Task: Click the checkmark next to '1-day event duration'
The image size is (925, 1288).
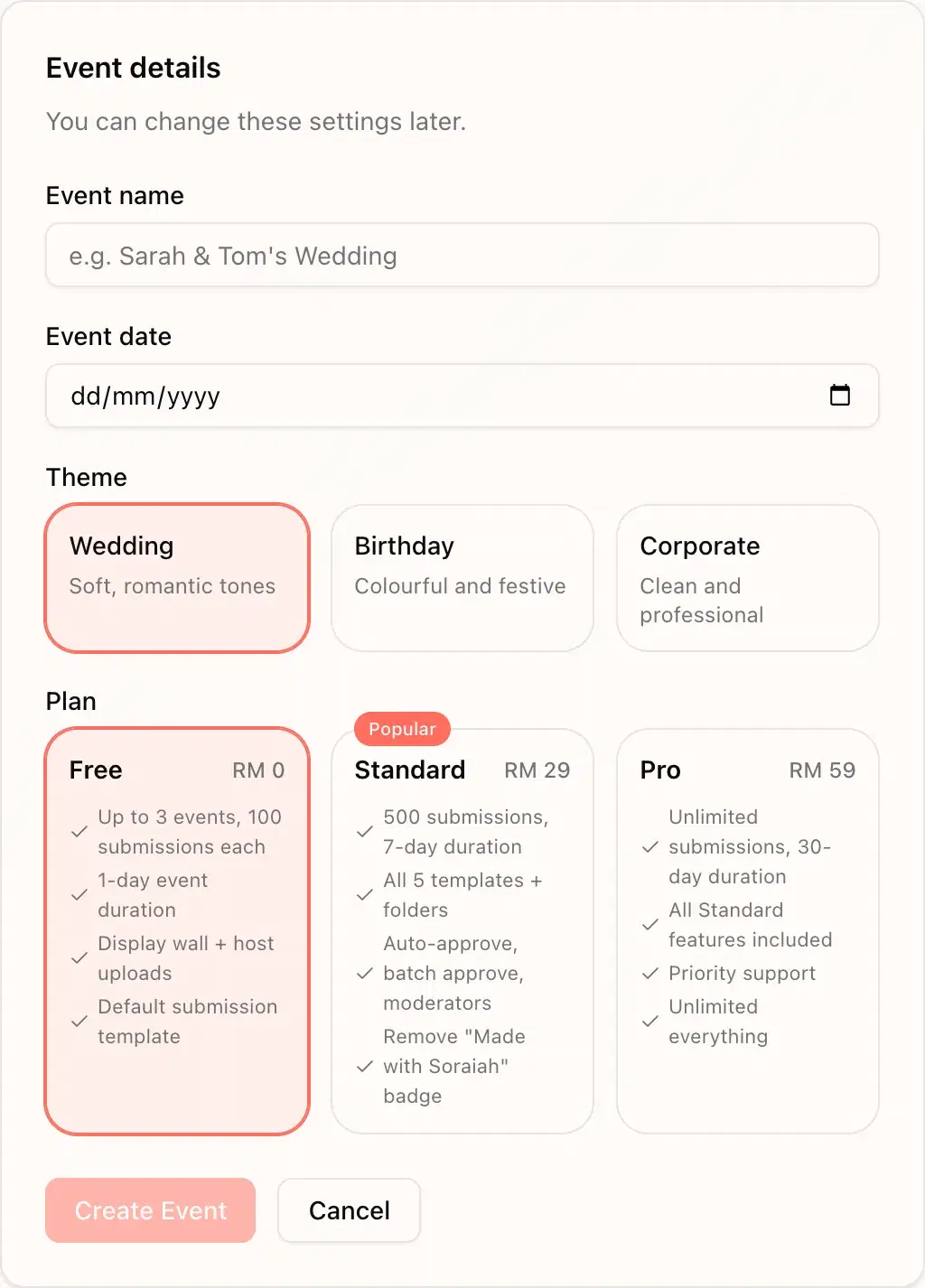Action: pyautogui.click(x=79, y=895)
